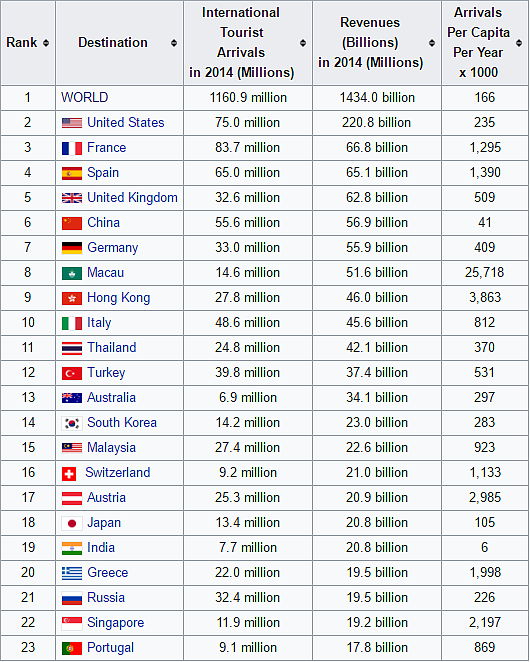Click the India flag icon
The height and width of the screenshot is (662, 530).
coord(72,548)
